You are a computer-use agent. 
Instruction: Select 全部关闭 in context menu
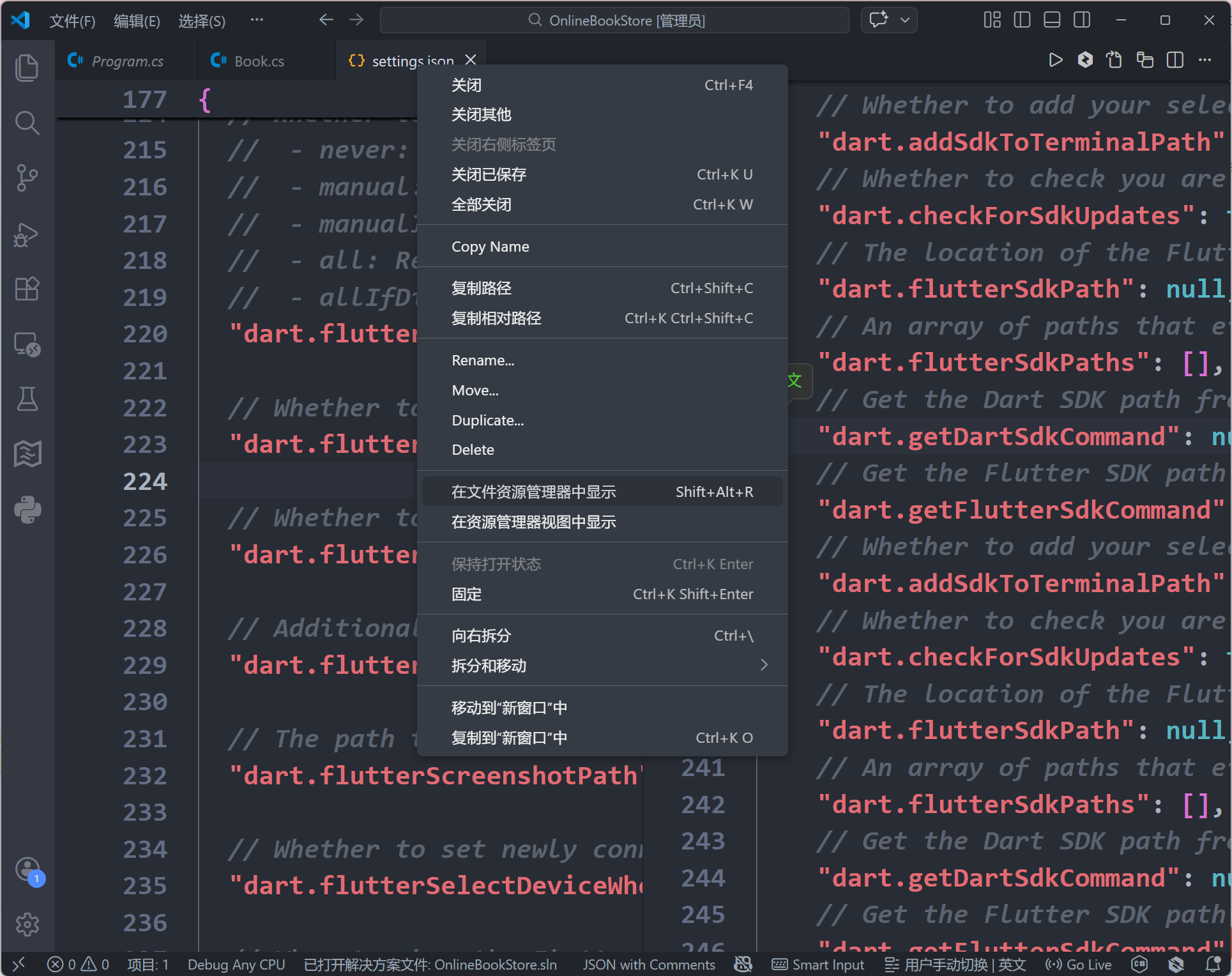tap(602, 204)
